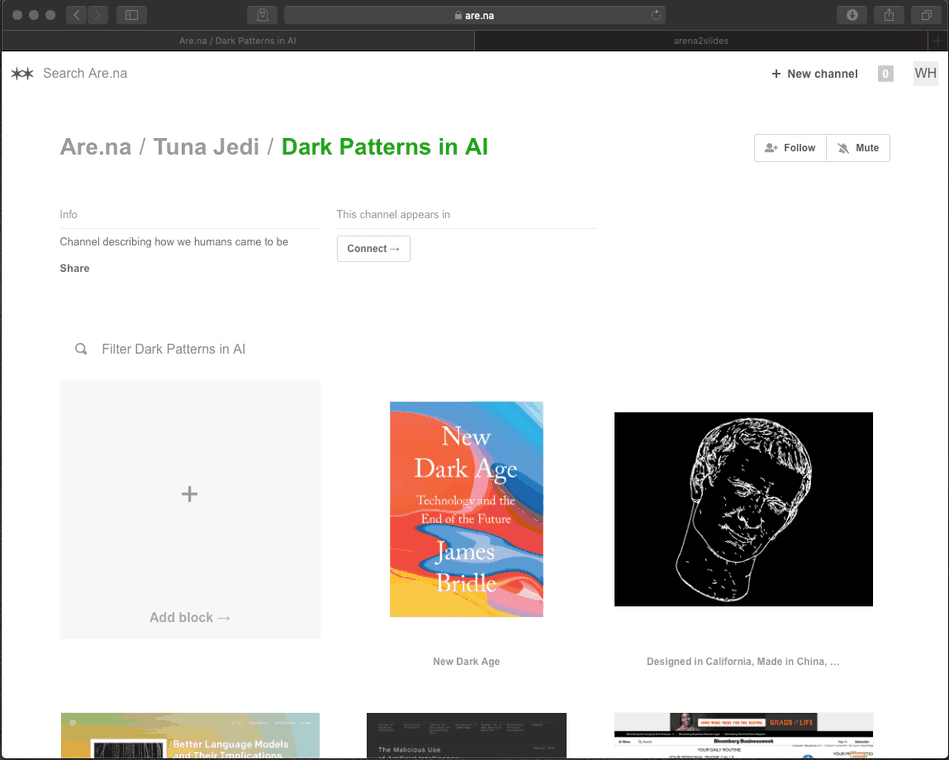This screenshot has width=949, height=760.
Task: Switch to the arena2slides tab
Action: pyautogui.click(x=701, y=41)
